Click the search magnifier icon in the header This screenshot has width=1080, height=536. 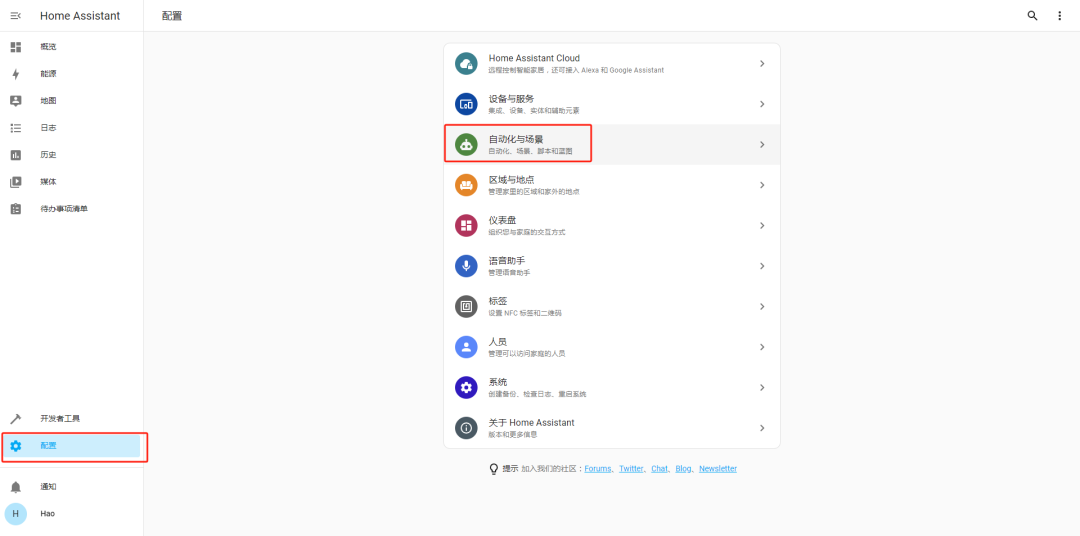(1032, 16)
